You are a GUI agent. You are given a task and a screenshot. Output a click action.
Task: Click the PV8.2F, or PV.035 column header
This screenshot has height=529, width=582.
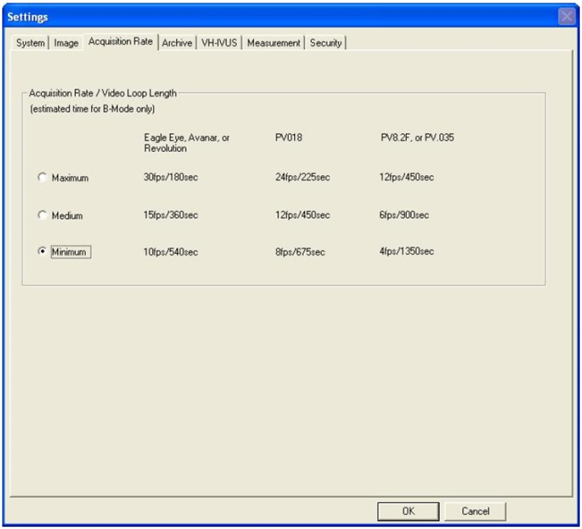(417, 137)
